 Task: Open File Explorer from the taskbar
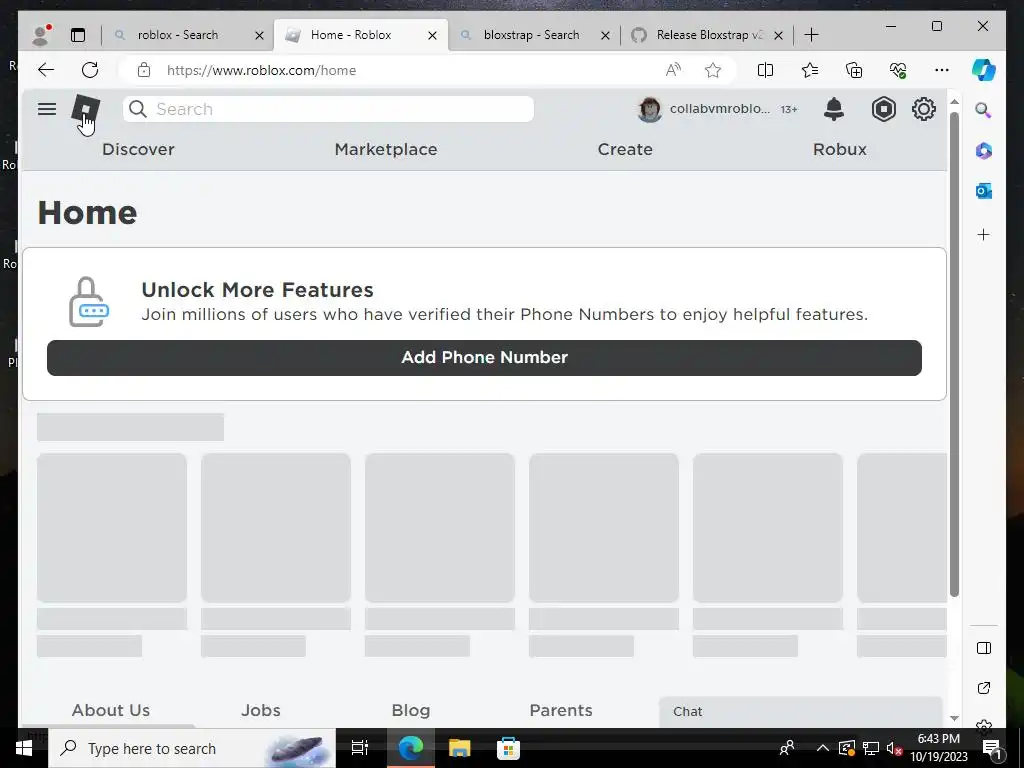point(460,748)
